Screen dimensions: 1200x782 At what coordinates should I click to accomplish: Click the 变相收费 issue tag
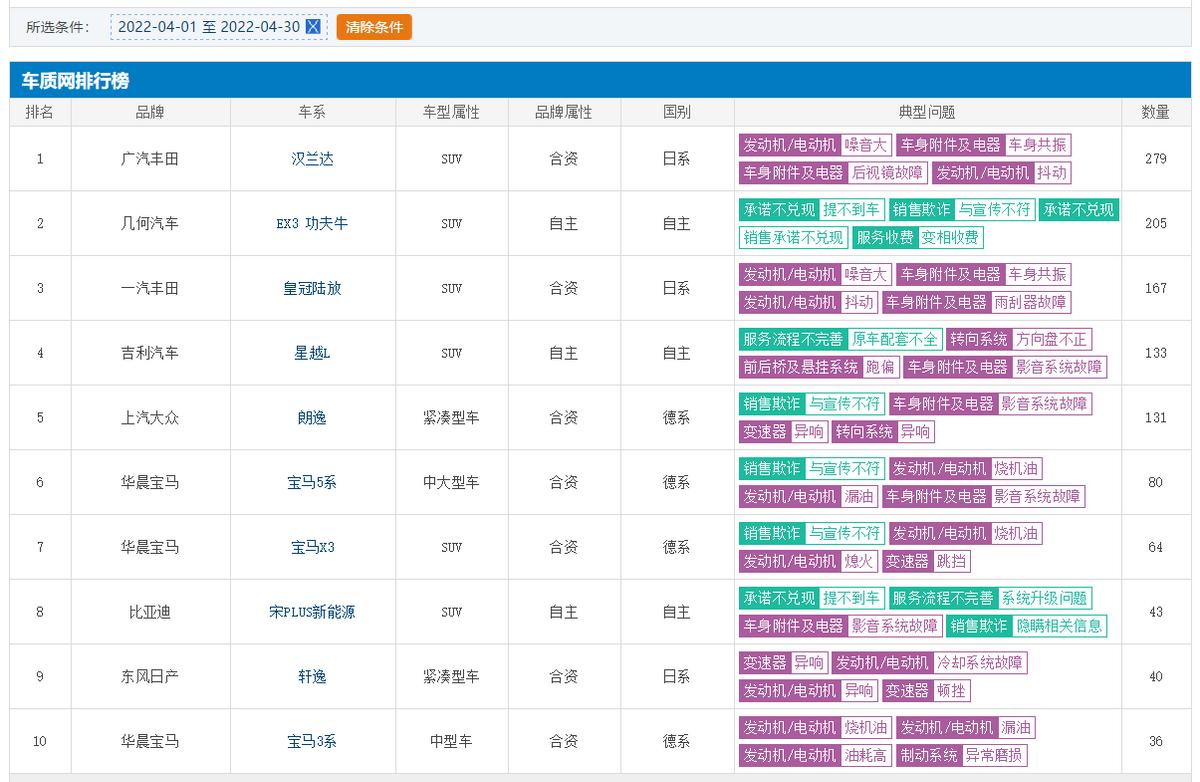pos(951,238)
